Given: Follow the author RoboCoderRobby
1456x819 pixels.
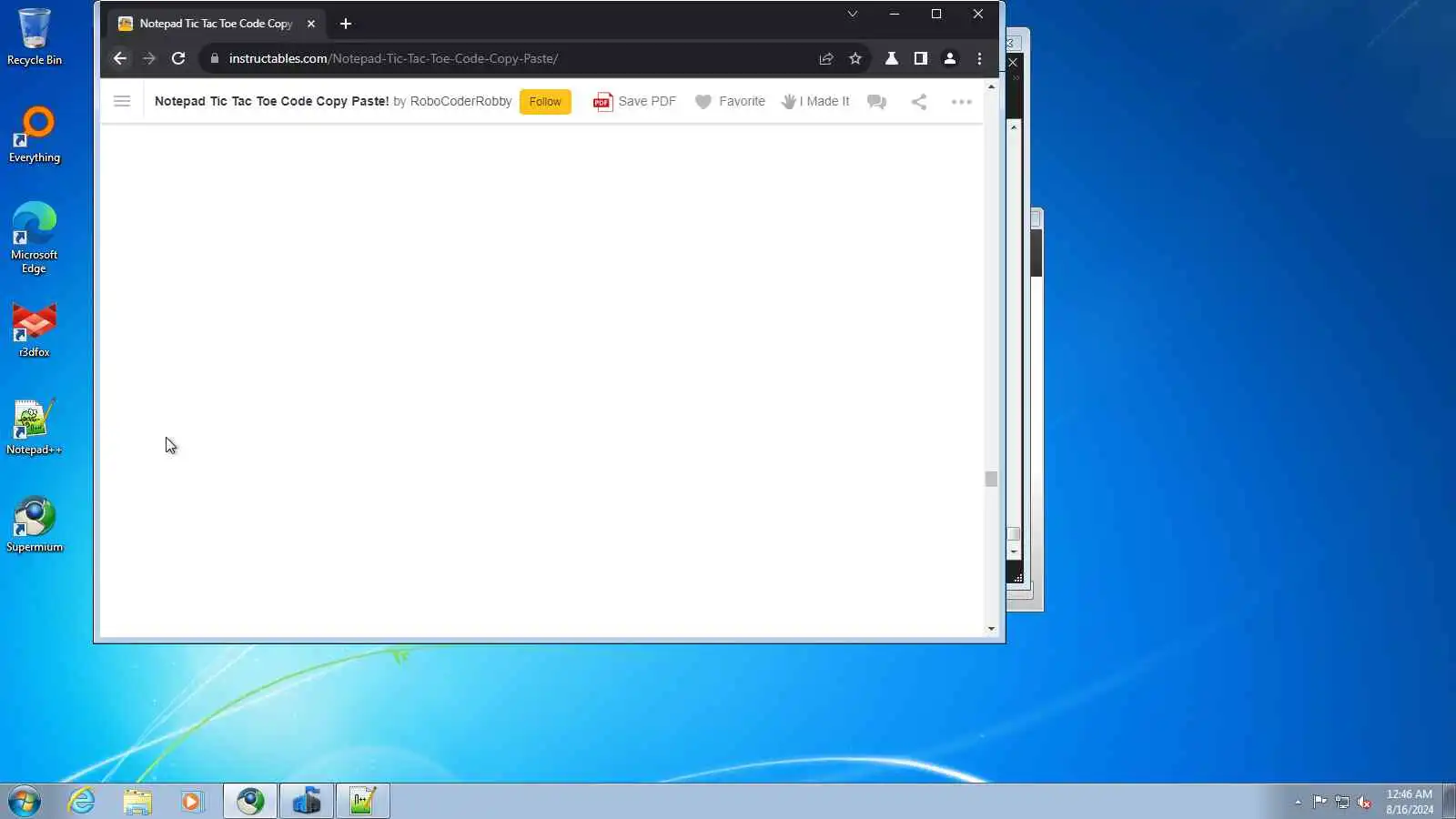Looking at the screenshot, I should pos(545,101).
